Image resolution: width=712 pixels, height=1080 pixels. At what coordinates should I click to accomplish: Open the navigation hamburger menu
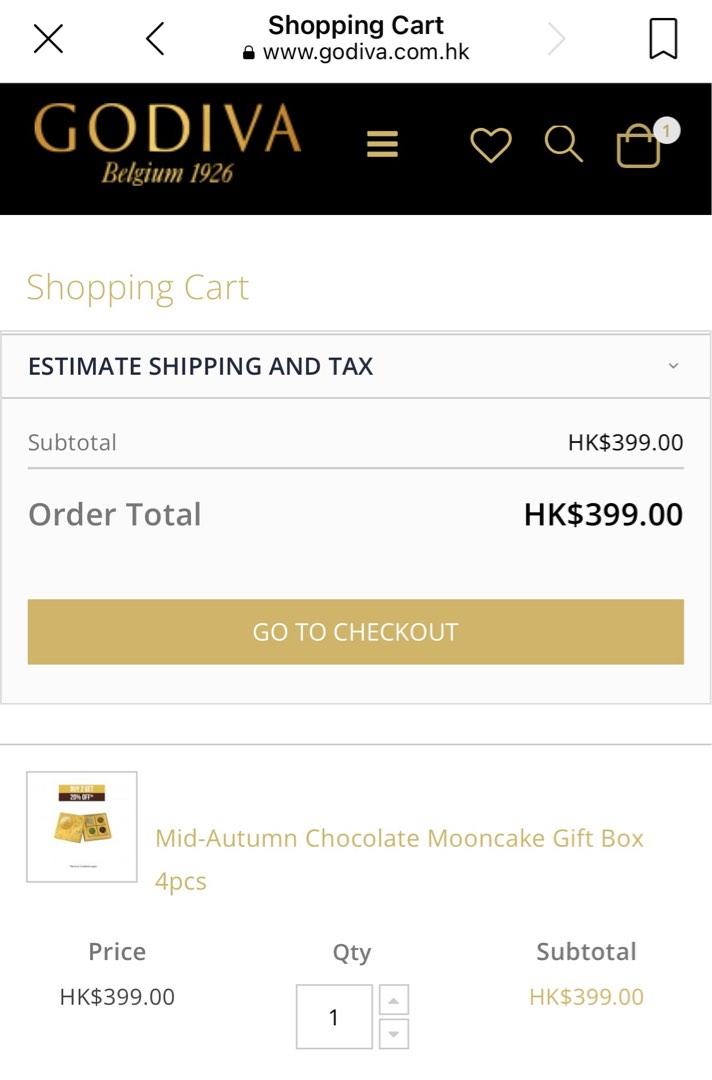[383, 144]
